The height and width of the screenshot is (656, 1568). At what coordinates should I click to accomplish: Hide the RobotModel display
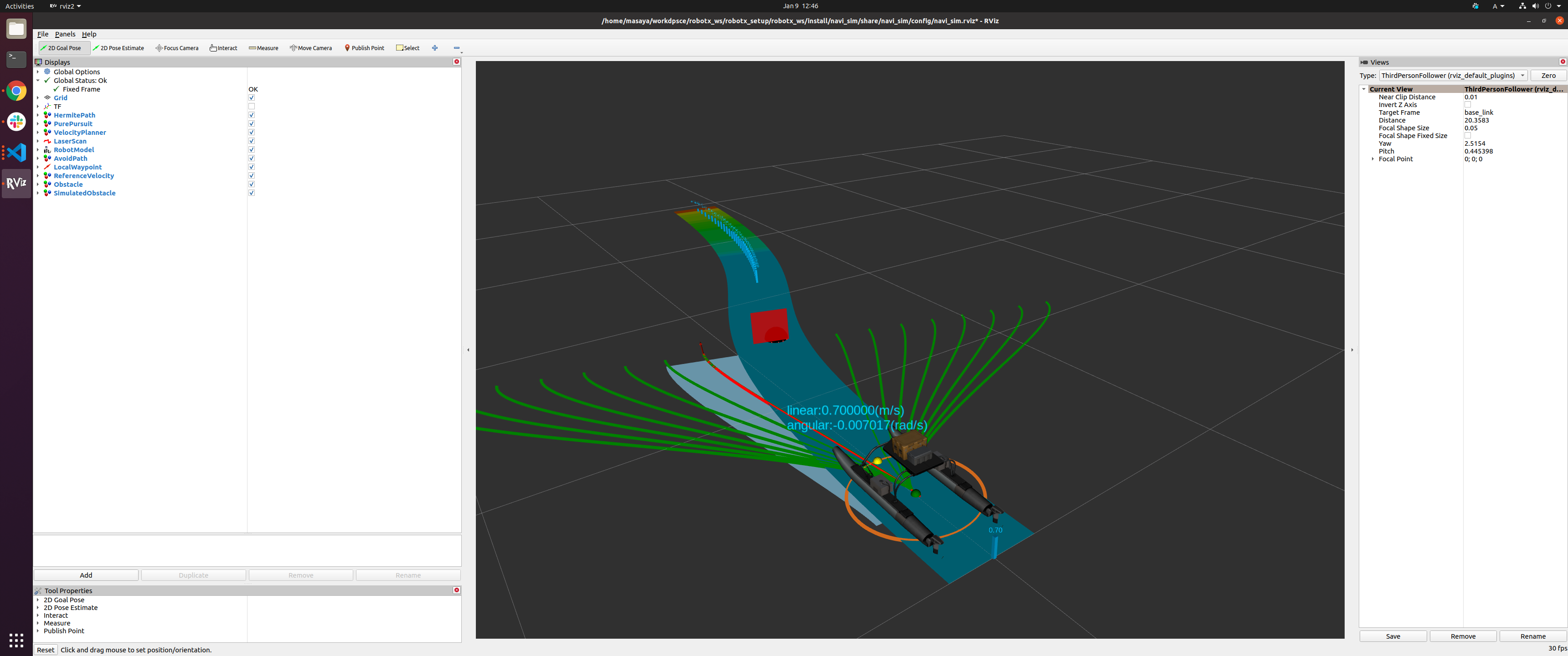(252, 150)
